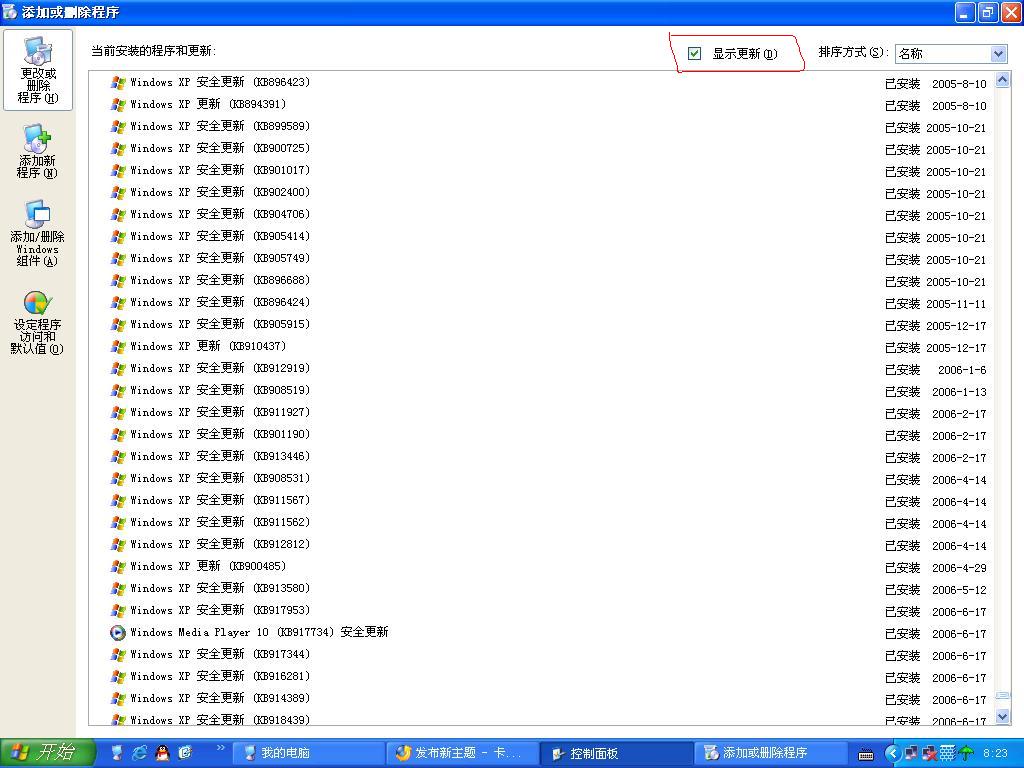The height and width of the screenshot is (768, 1024).
Task: Select Windows XP 安全更新 (KB911927) entry
Action: click(x=219, y=413)
